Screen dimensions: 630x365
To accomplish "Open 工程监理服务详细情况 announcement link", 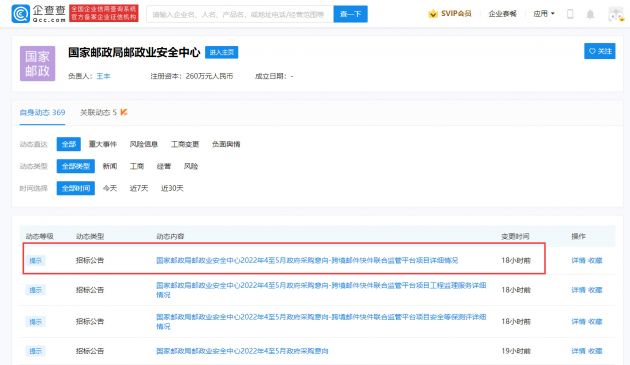I will pos(321,290).
